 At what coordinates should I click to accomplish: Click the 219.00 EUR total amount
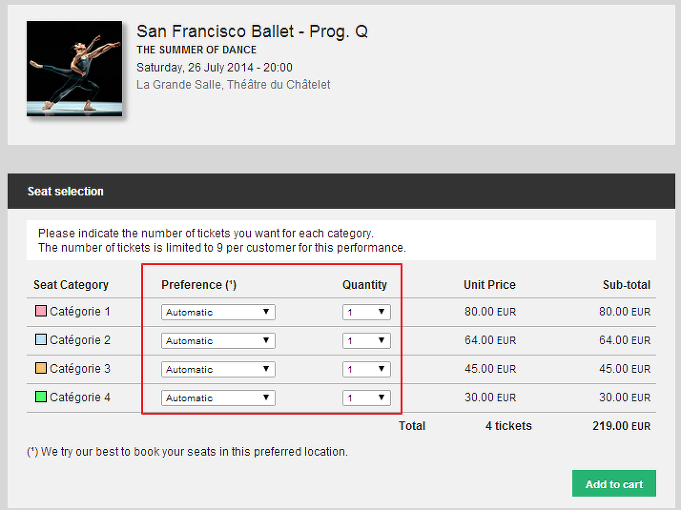(621, 426)
